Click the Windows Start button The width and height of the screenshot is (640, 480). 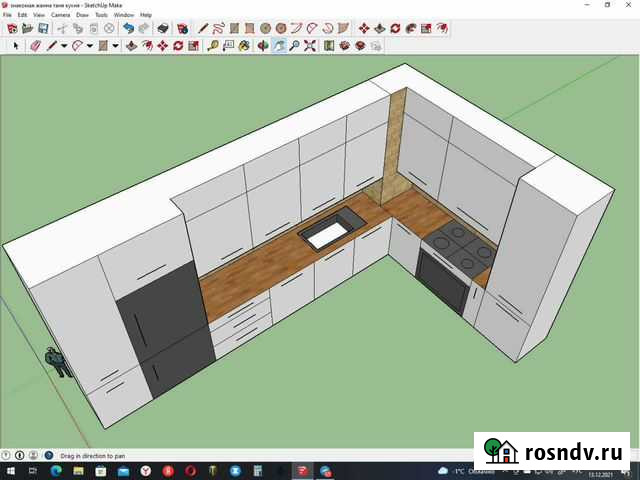[9, 470]
